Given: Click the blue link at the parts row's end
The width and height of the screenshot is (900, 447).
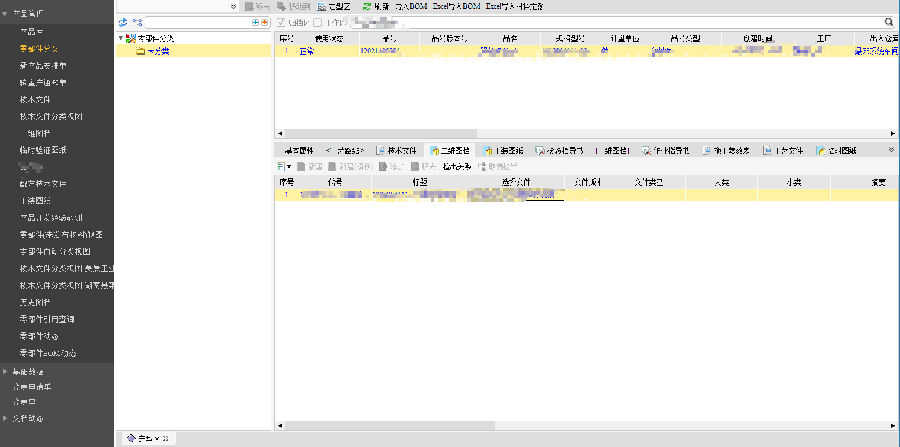Looking at the screenshot, I should [876, 51].
